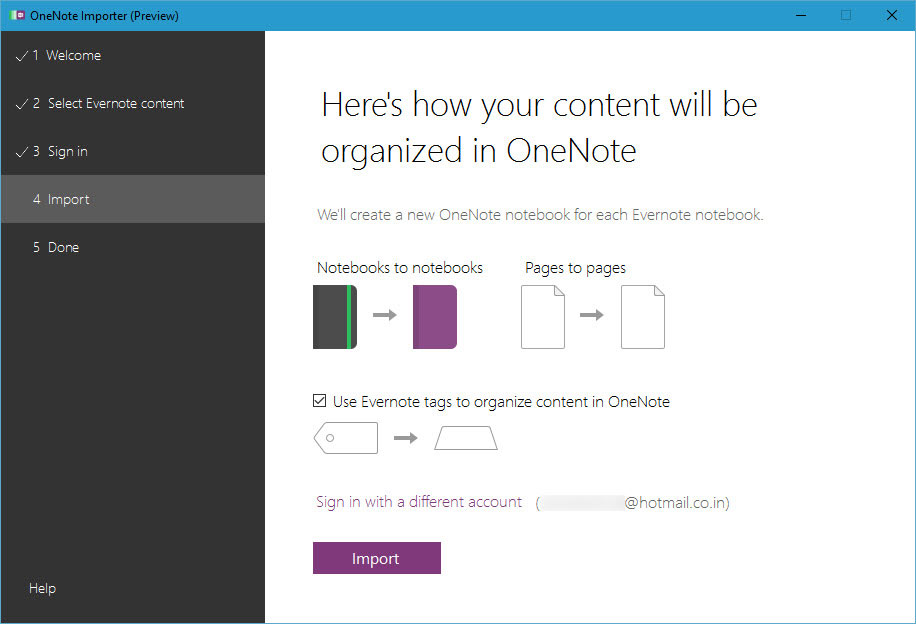Click the checkmark beside the Sign in step
The height and width of the screenshot is (624, 916).
coord(21,151)
